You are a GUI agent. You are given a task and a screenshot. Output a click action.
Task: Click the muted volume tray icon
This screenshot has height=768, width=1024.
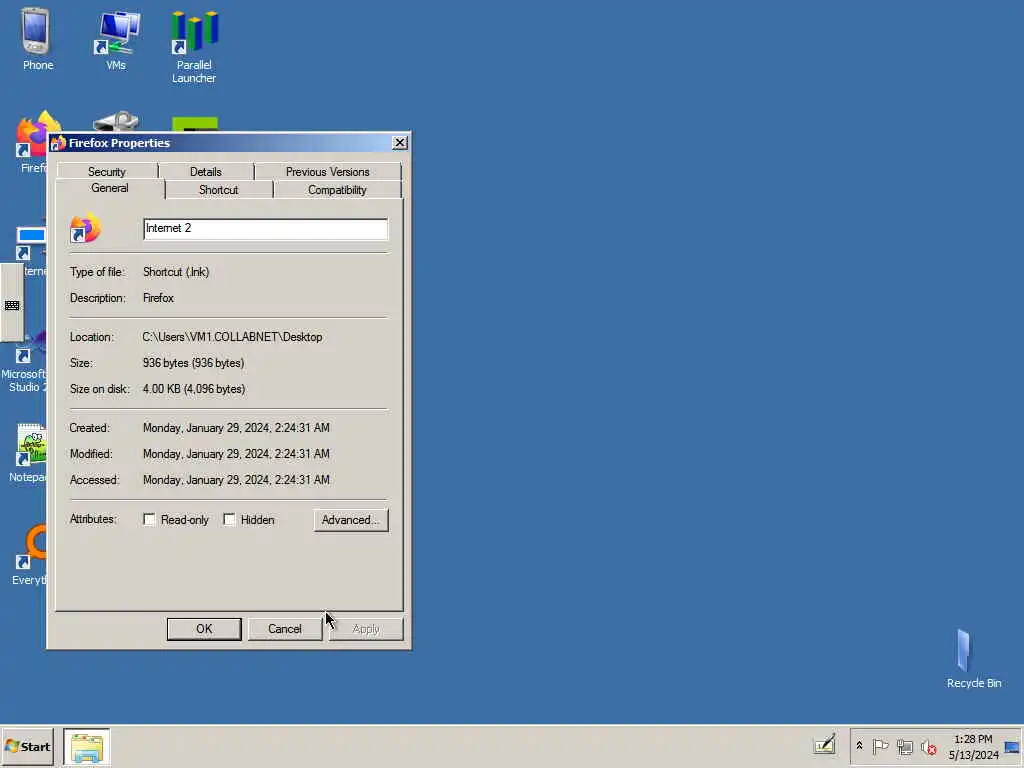point(929,747)
